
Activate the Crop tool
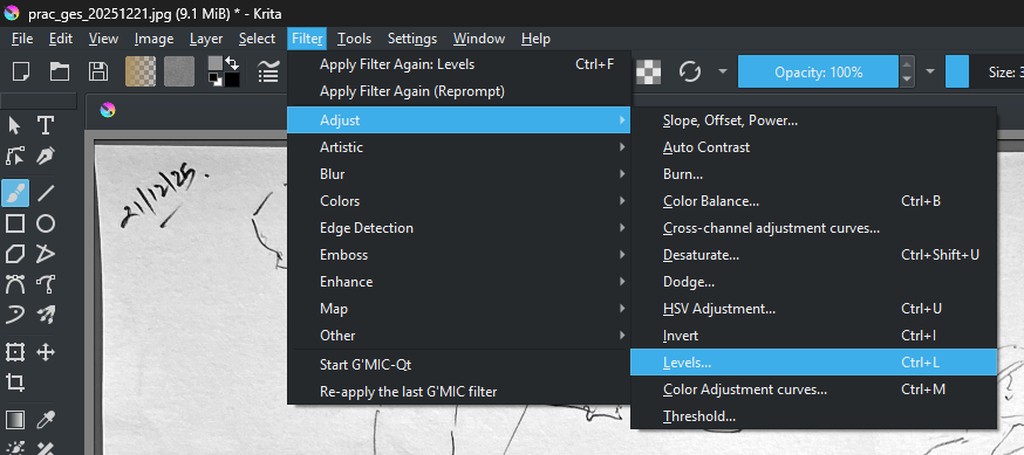pyautogui.click(x=15, y=382)
